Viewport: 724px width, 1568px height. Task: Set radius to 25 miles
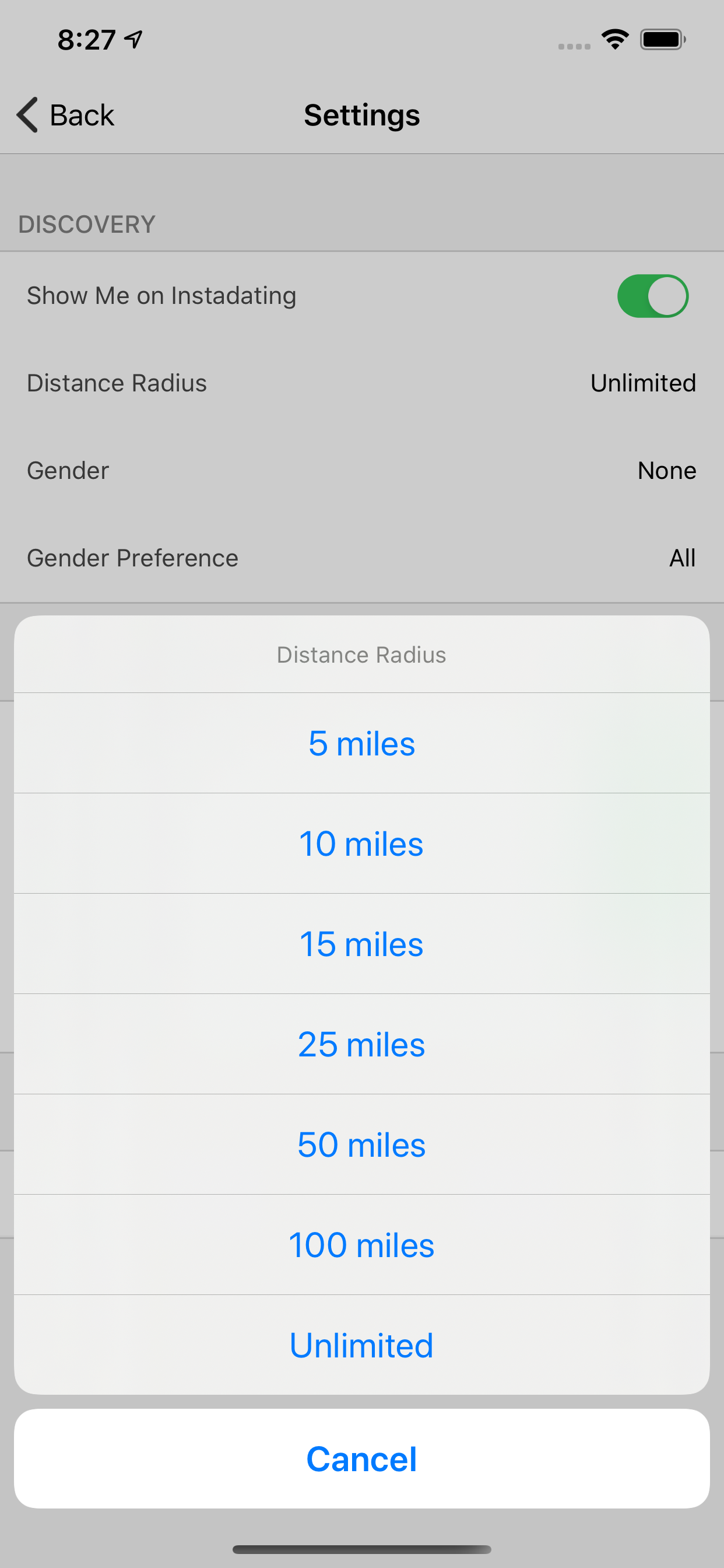[x=362, y=1045]
